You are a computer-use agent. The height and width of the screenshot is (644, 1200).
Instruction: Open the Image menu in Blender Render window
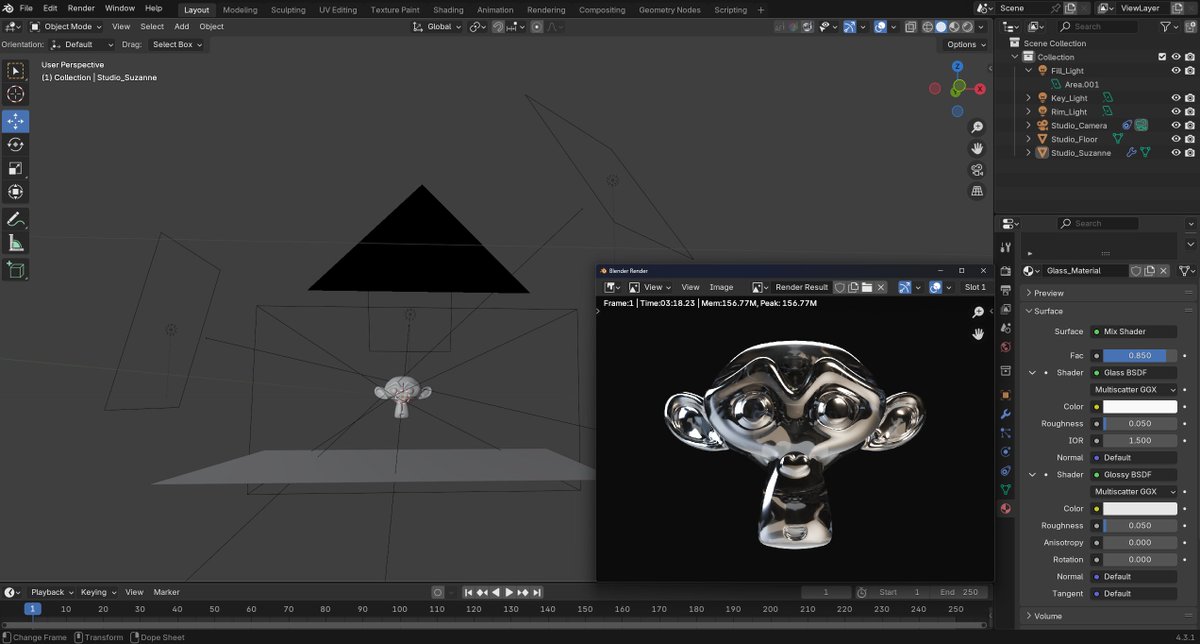(721, 287)
